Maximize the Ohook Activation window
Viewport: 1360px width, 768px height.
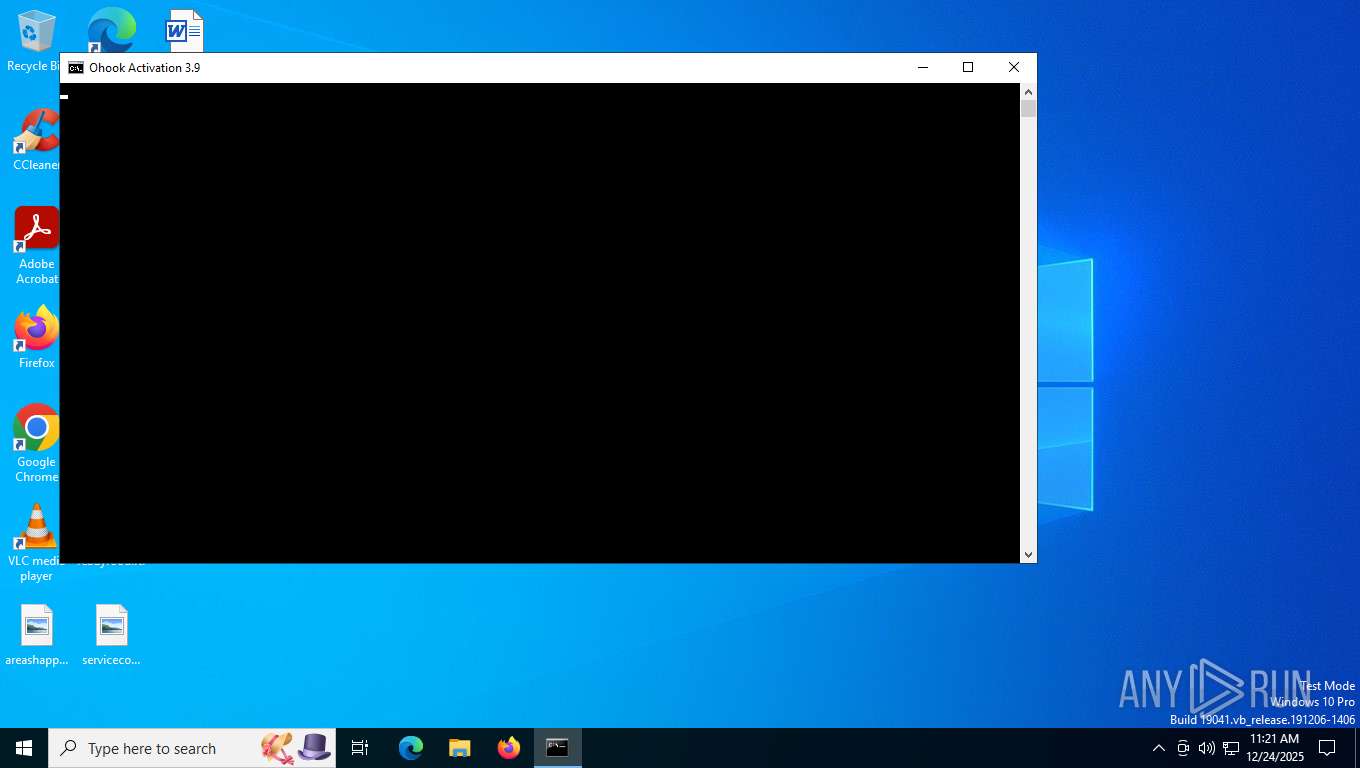tap(968, 67)
